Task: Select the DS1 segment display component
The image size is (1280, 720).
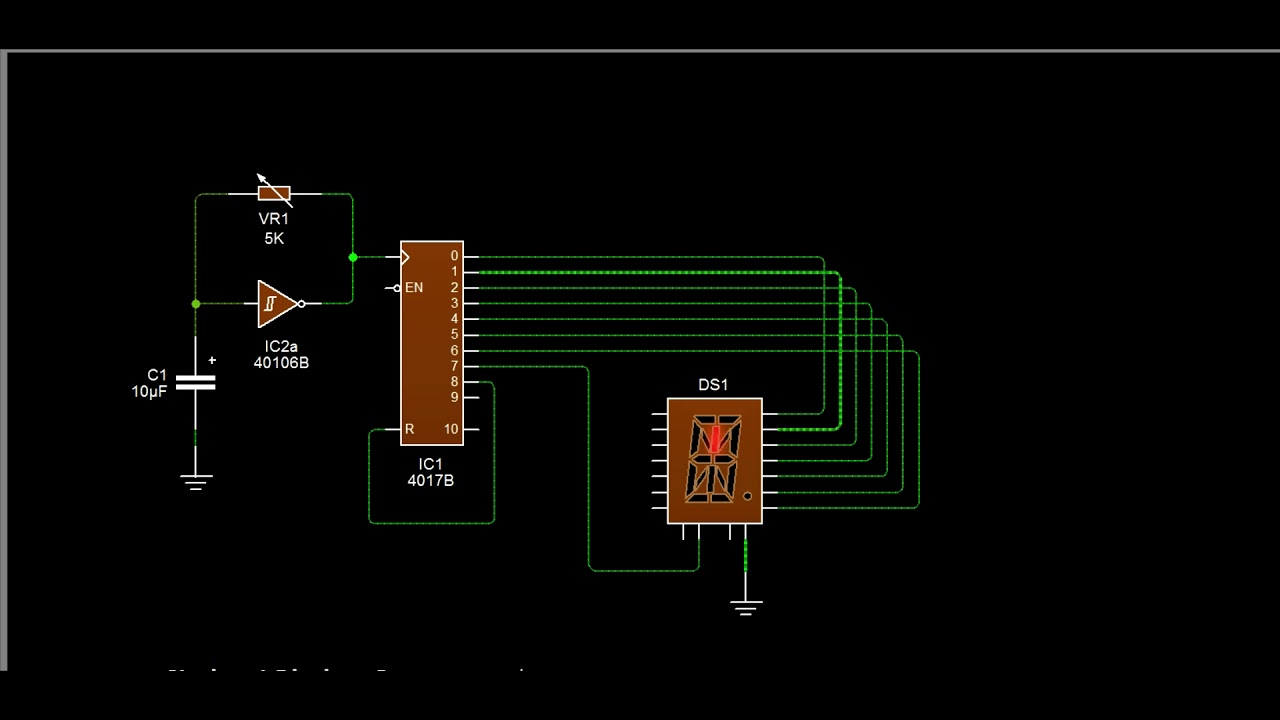Action: (714, 461)
